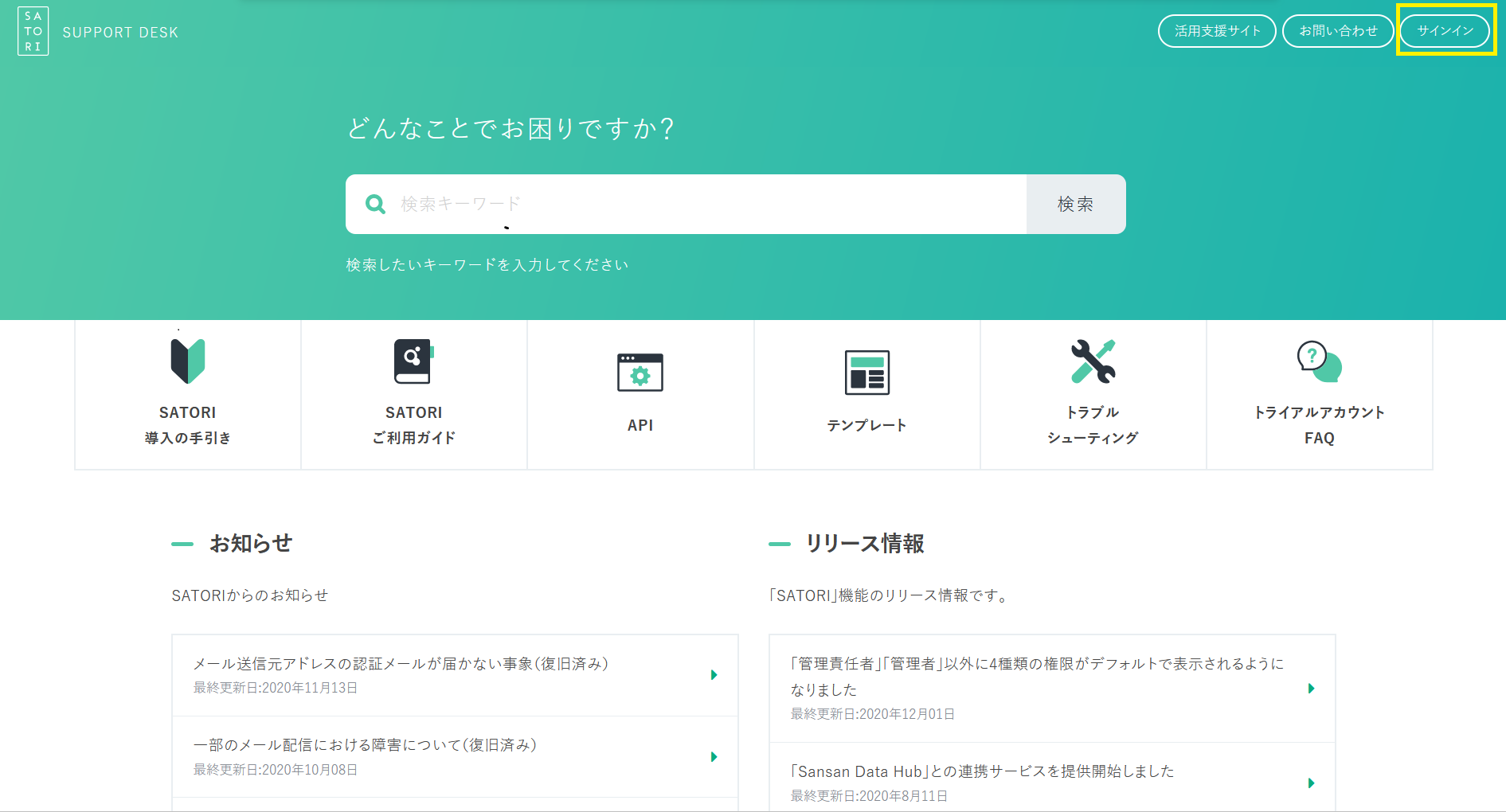Select the API gear window icon
The image size is (1506, 812).
point(640,373)
